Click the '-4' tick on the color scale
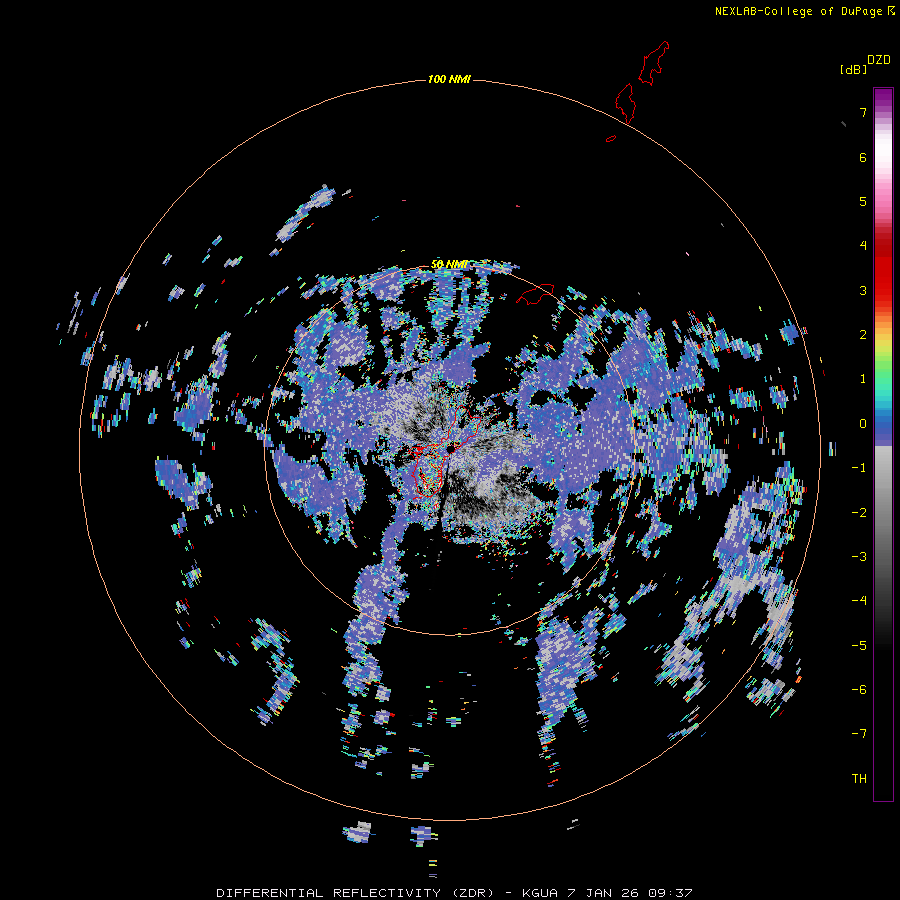The image size is (900, 900). [x=859, y=601]
